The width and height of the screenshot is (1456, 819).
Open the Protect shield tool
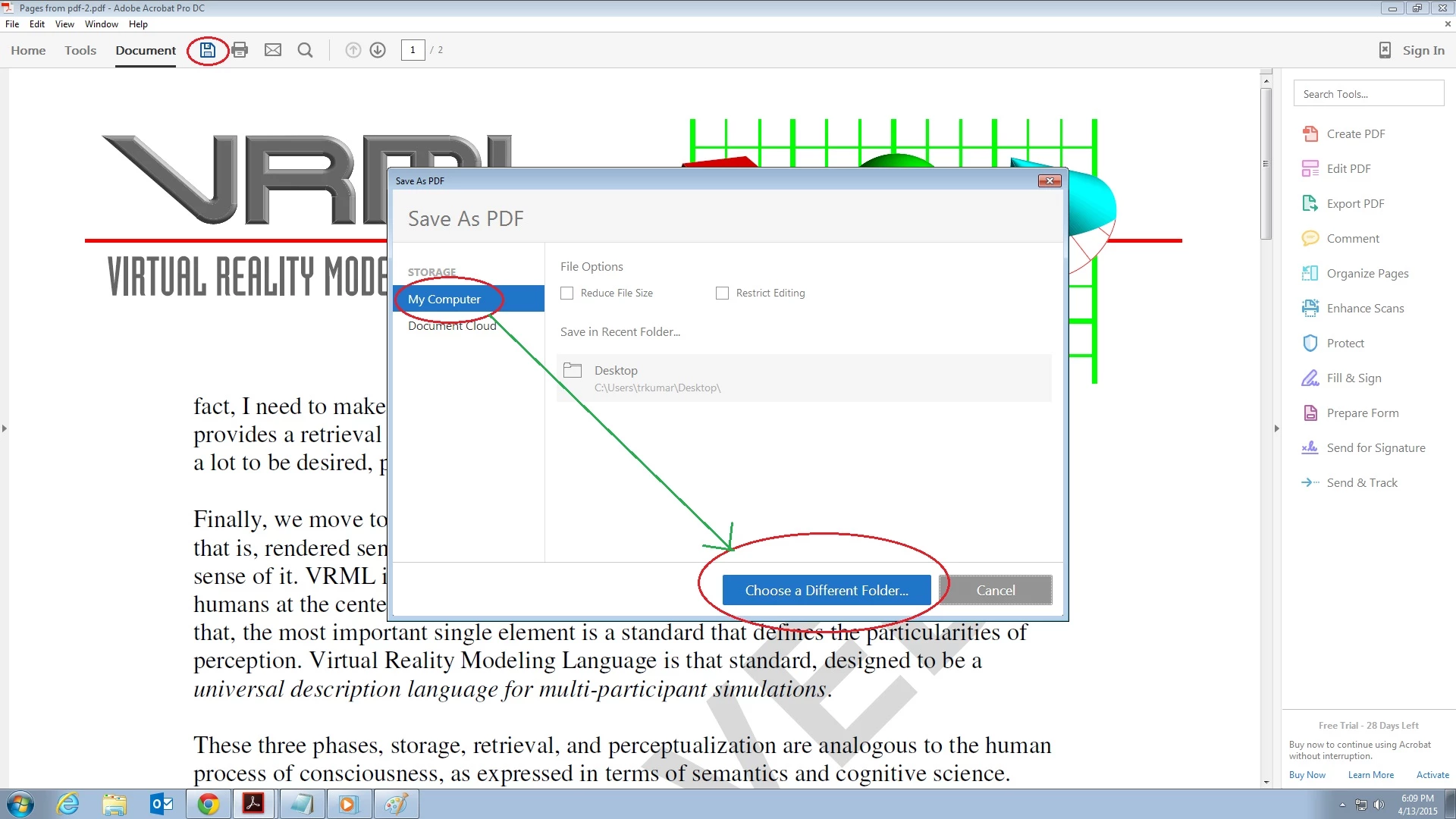(x=1345, y=343)
